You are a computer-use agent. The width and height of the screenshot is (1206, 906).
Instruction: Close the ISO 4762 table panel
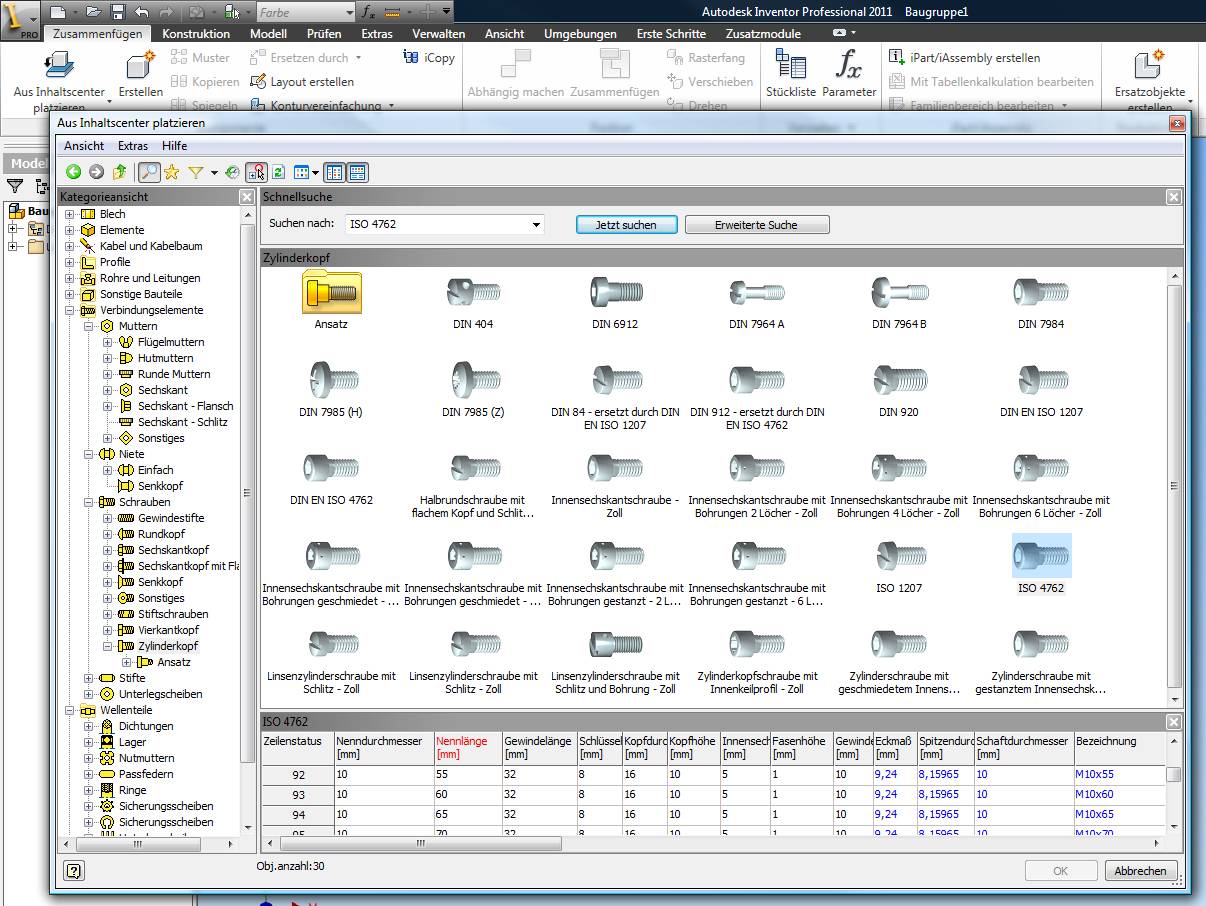click(x=1174, y=721)
